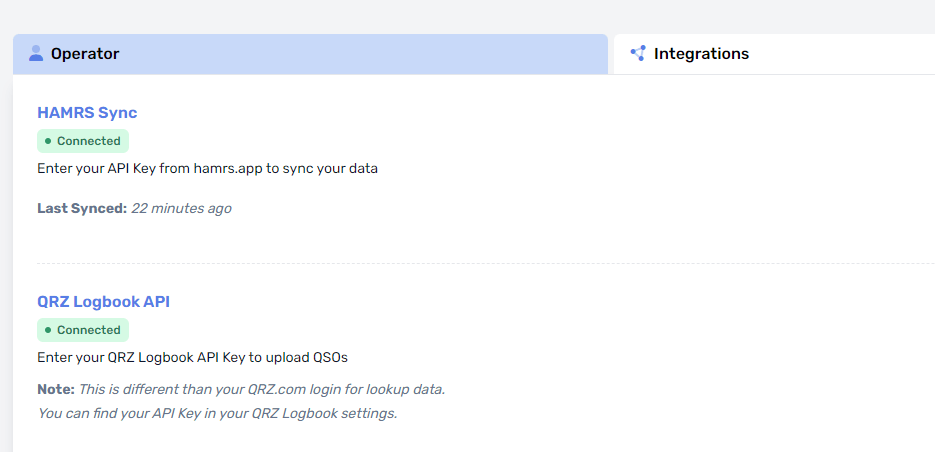Click the green status dot under HAMRS Sync
This screenshot has height=452, width=935.
(48, 141)
